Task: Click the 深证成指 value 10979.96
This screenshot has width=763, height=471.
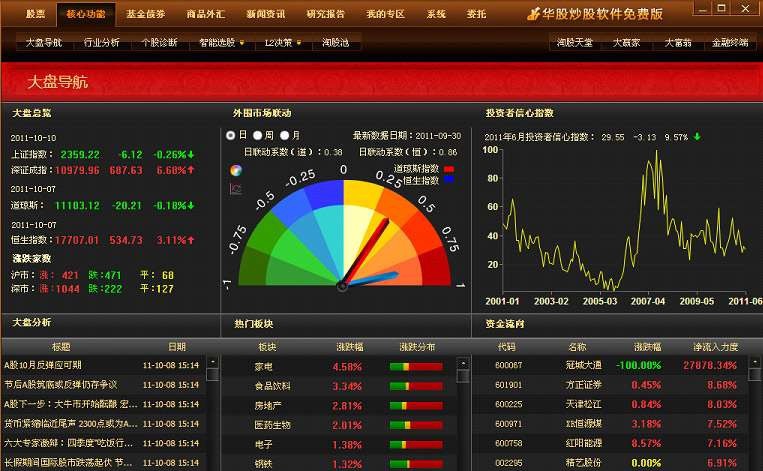Action: pos(77,170)
